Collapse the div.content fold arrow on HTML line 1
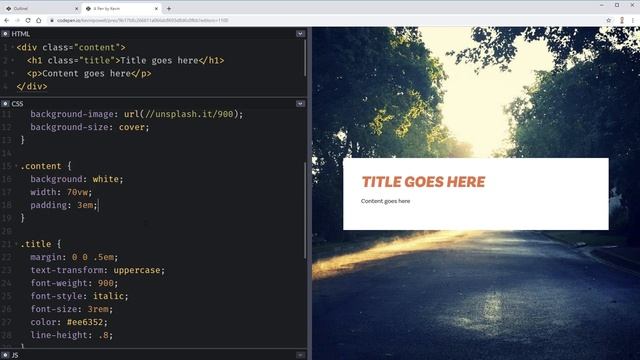The image size is (640, 360). point(13,47)
